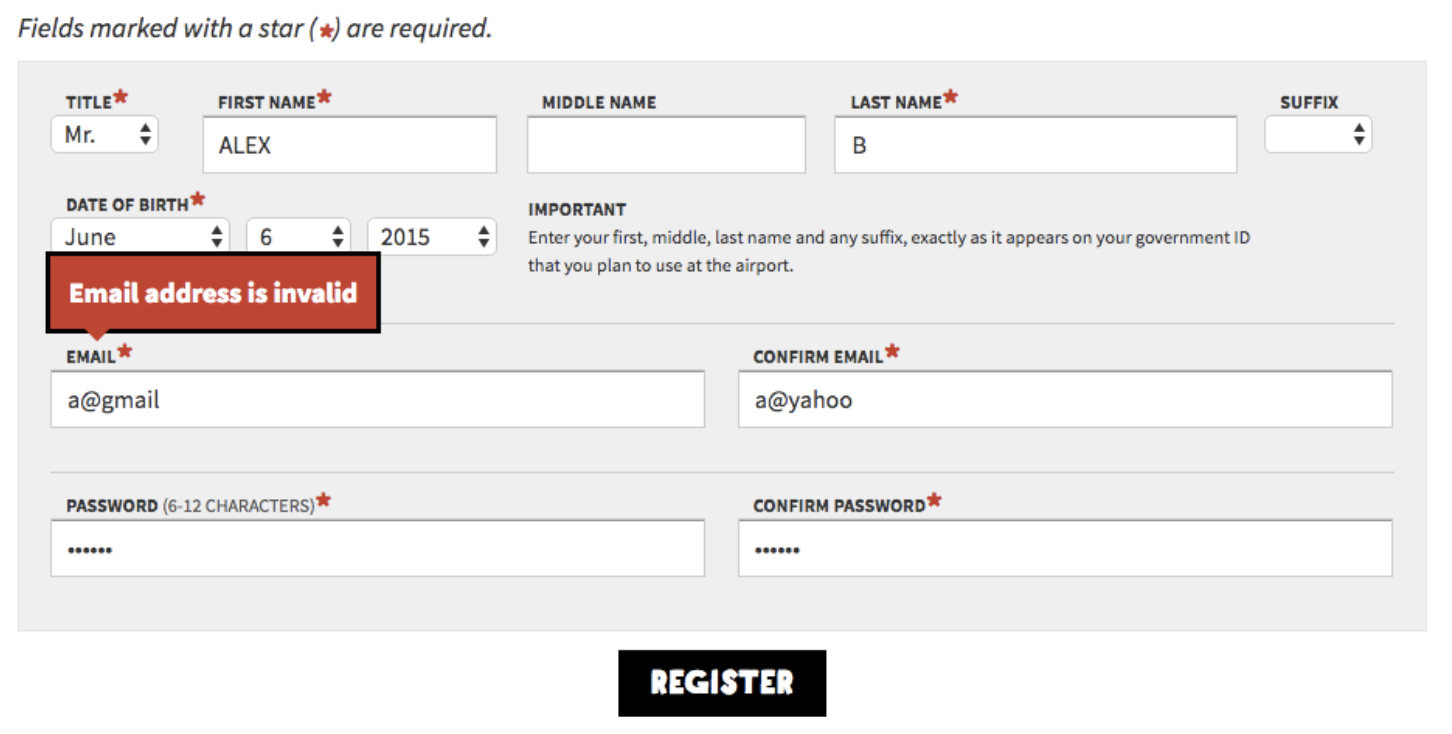Click the Confirm Password input field
This screenshot has width=1452, height=734.
1065,548
